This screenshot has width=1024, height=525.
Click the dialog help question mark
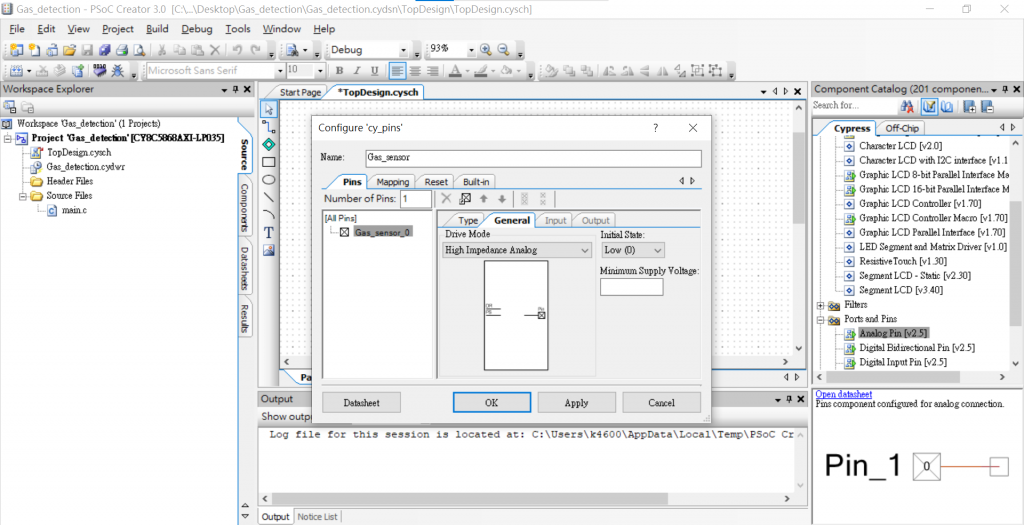656,128
